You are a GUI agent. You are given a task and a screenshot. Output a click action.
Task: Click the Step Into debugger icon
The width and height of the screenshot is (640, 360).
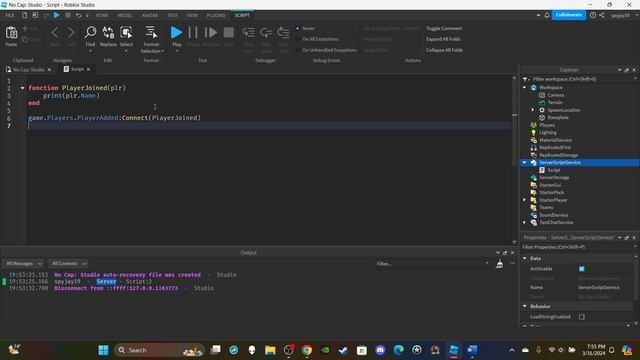(249, 33)
